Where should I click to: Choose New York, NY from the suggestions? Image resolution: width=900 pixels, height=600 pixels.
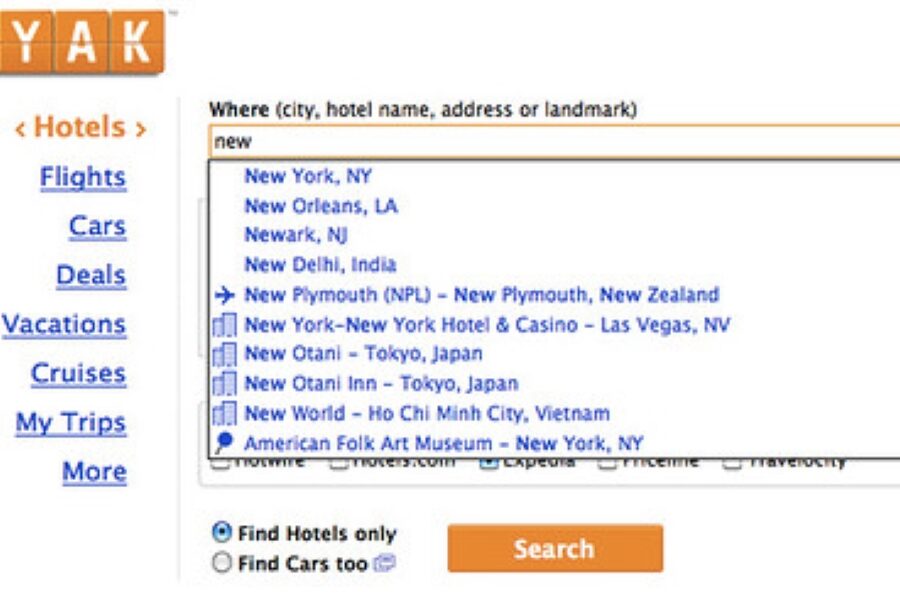coord(308,176)
